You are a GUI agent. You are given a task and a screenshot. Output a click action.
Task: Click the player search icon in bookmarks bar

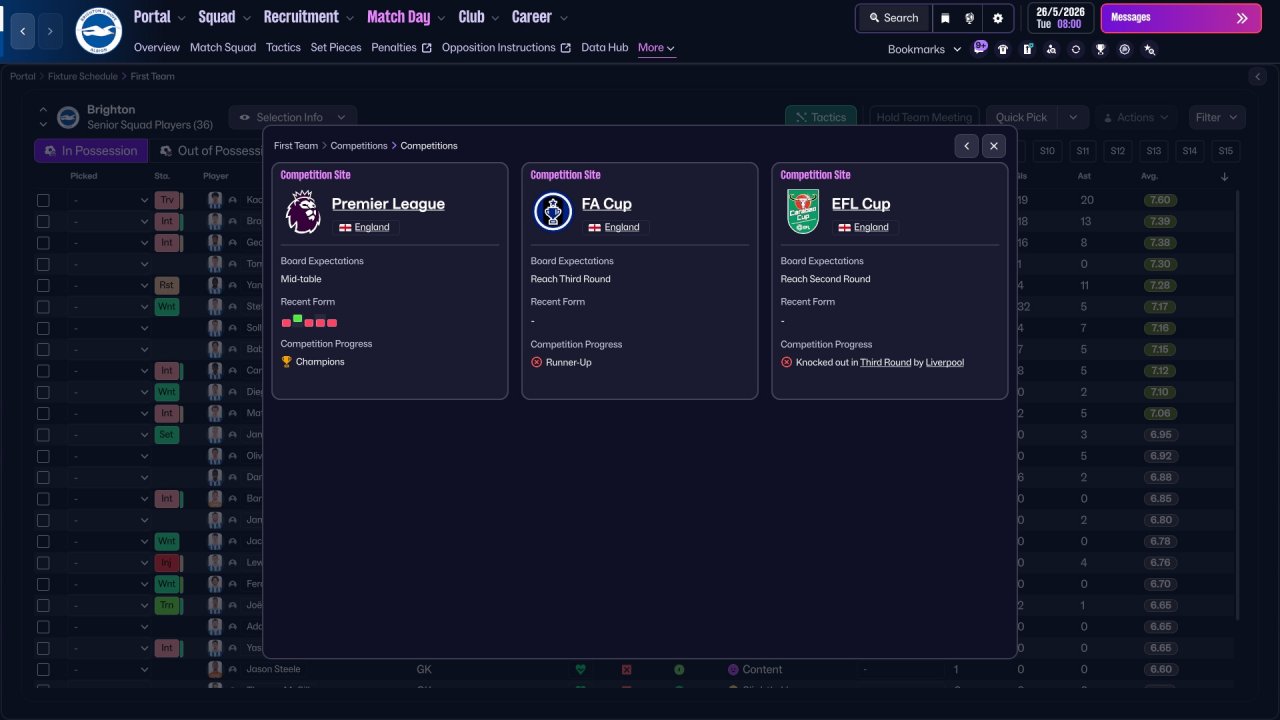[x=1051, y=49]
